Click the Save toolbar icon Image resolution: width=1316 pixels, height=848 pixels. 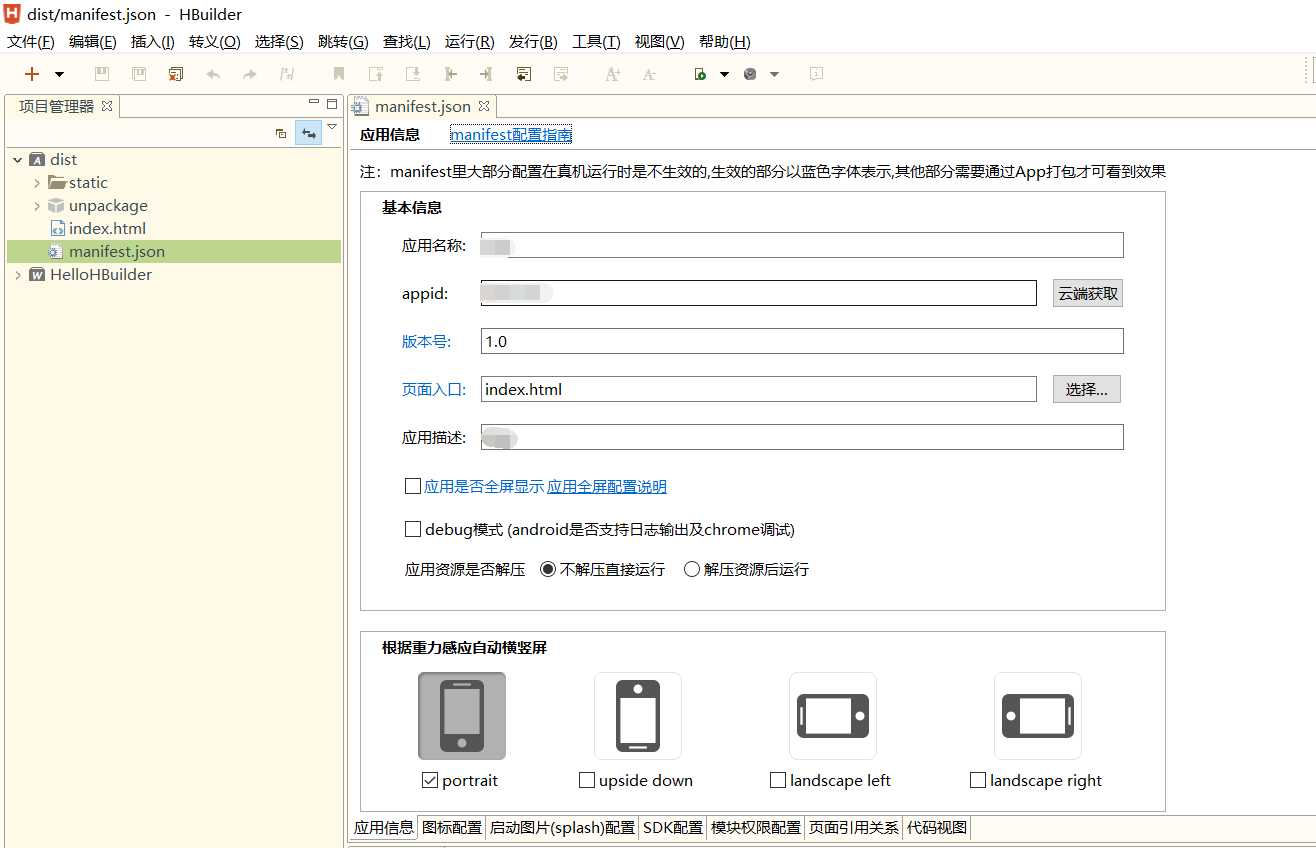(x=101, y=74)
